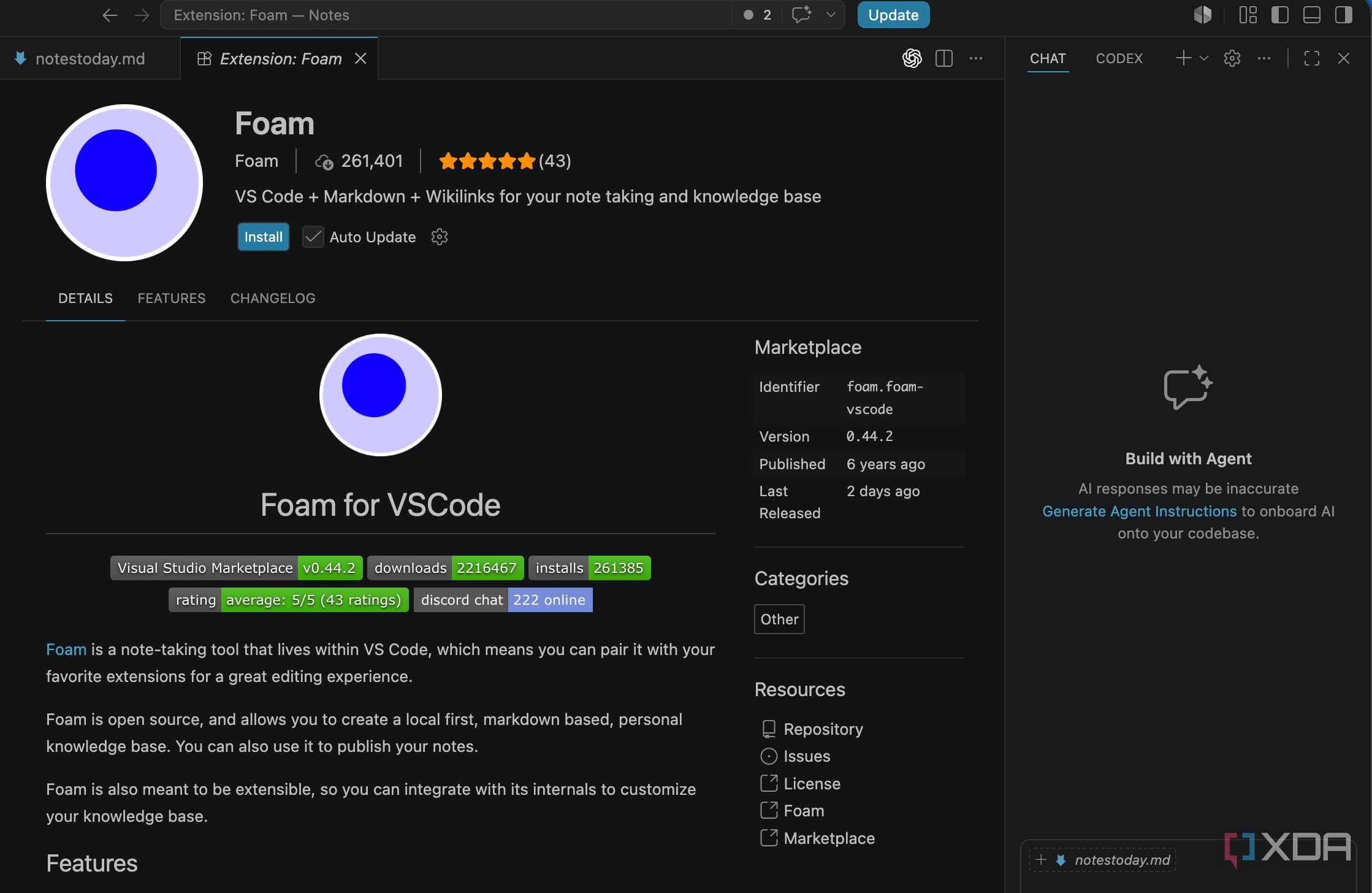Expand new chat dropdown chevron in panel

tap(1204, 58)
